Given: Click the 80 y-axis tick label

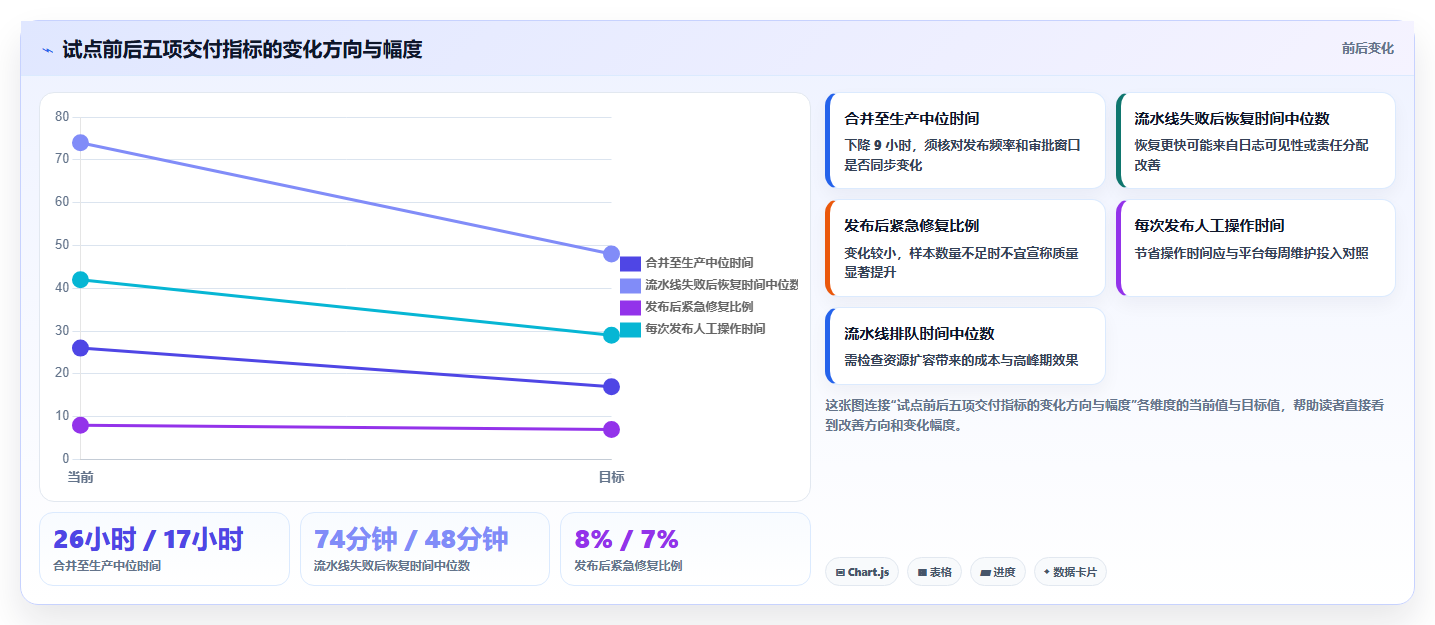Looking at the screenshot, I should coord(62,117).
